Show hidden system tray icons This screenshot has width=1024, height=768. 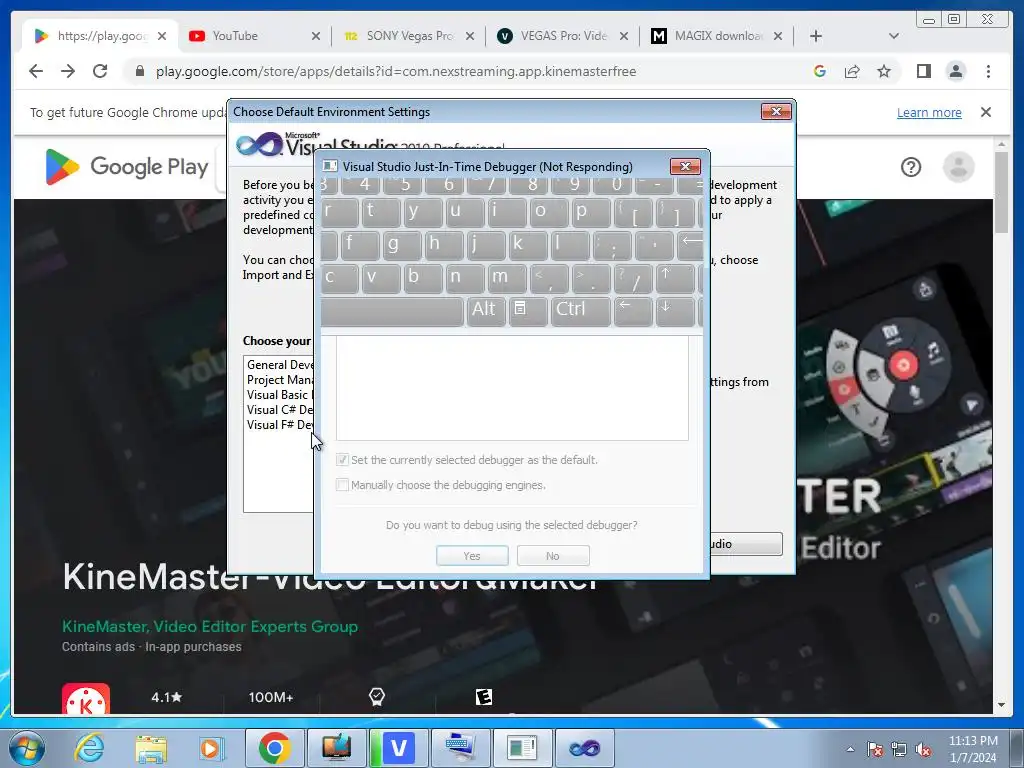point(850,749)
